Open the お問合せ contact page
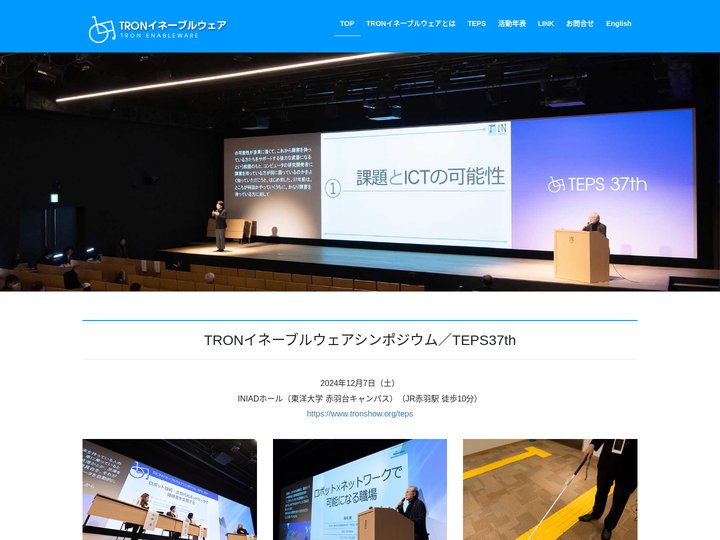The height and width of the screenshot is (540, 720). point(579,23)
